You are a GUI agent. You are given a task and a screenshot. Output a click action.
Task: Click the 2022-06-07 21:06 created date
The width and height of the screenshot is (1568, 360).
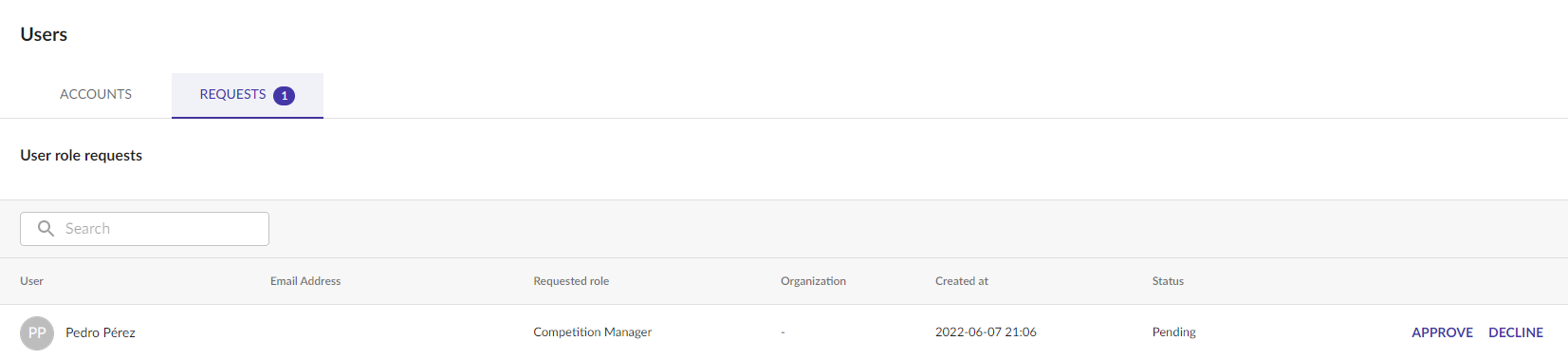pyautogui.click(x=986, y=332)
